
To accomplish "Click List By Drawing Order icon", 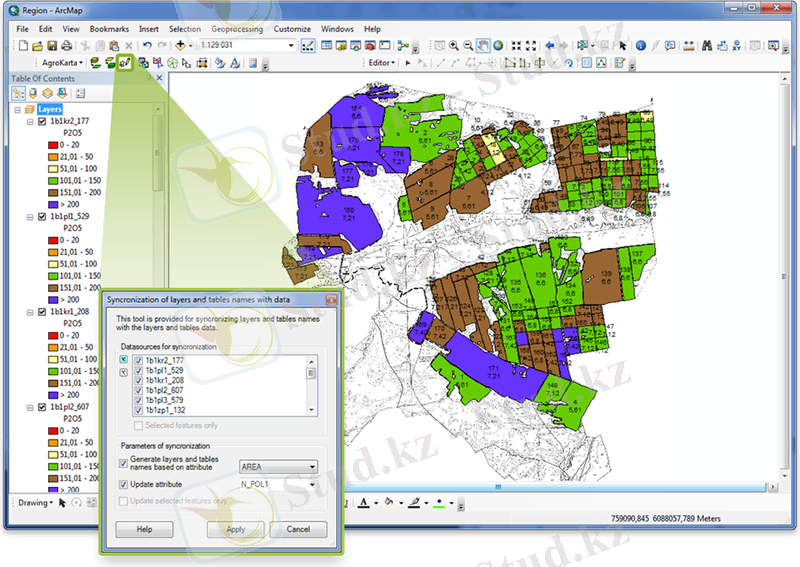I will click(x=19, y=93).
